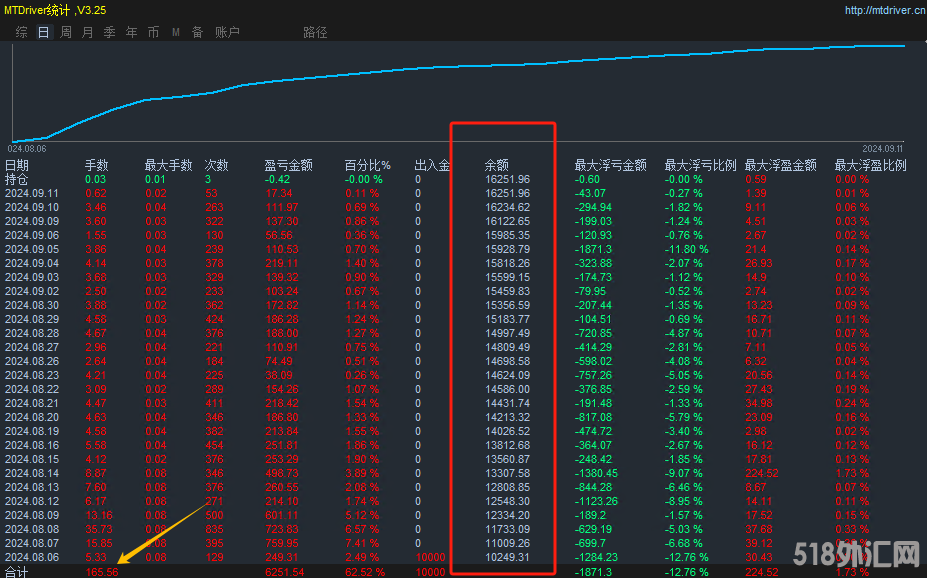
Task: Open the M tab
Action: pyautogui.click(x=176, y=33)
